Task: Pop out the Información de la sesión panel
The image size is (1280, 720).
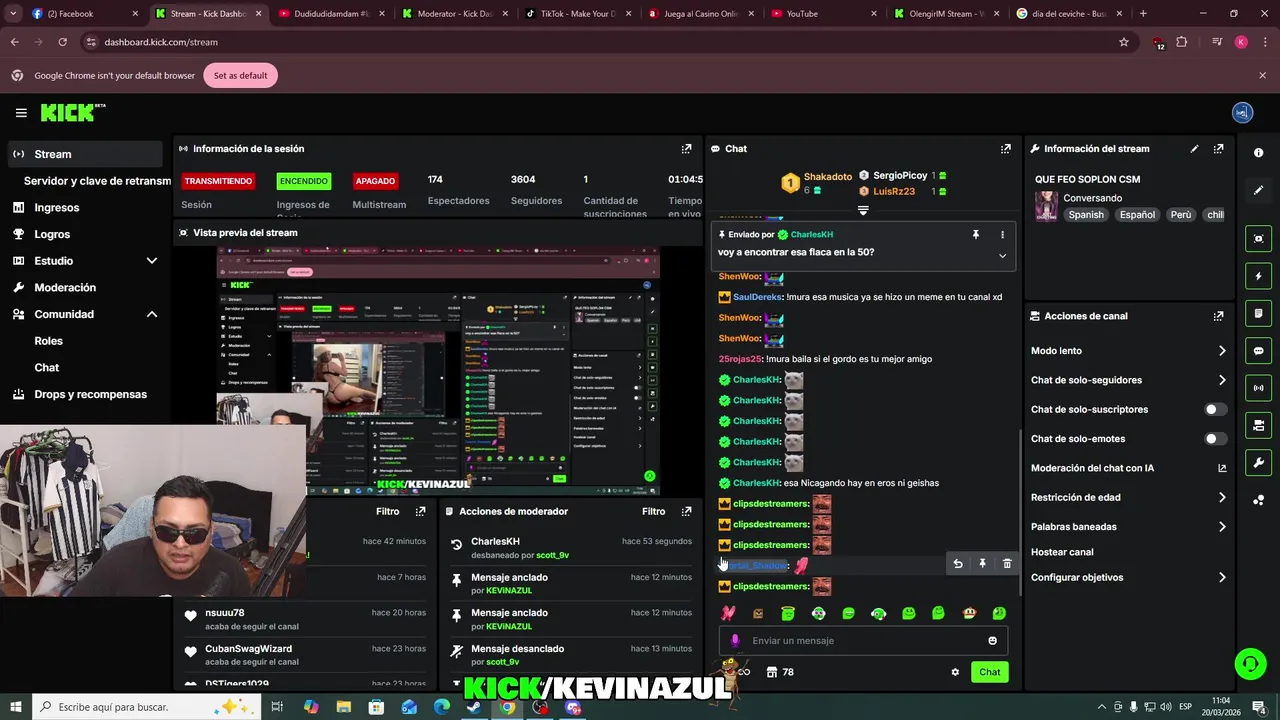Action: click(686, 149)
